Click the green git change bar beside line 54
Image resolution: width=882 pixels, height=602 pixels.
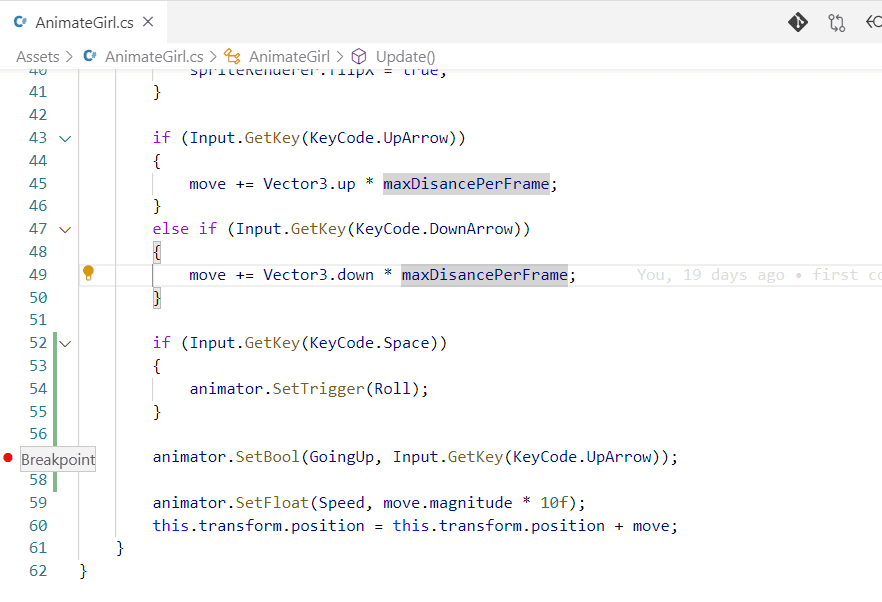(56, 388)
